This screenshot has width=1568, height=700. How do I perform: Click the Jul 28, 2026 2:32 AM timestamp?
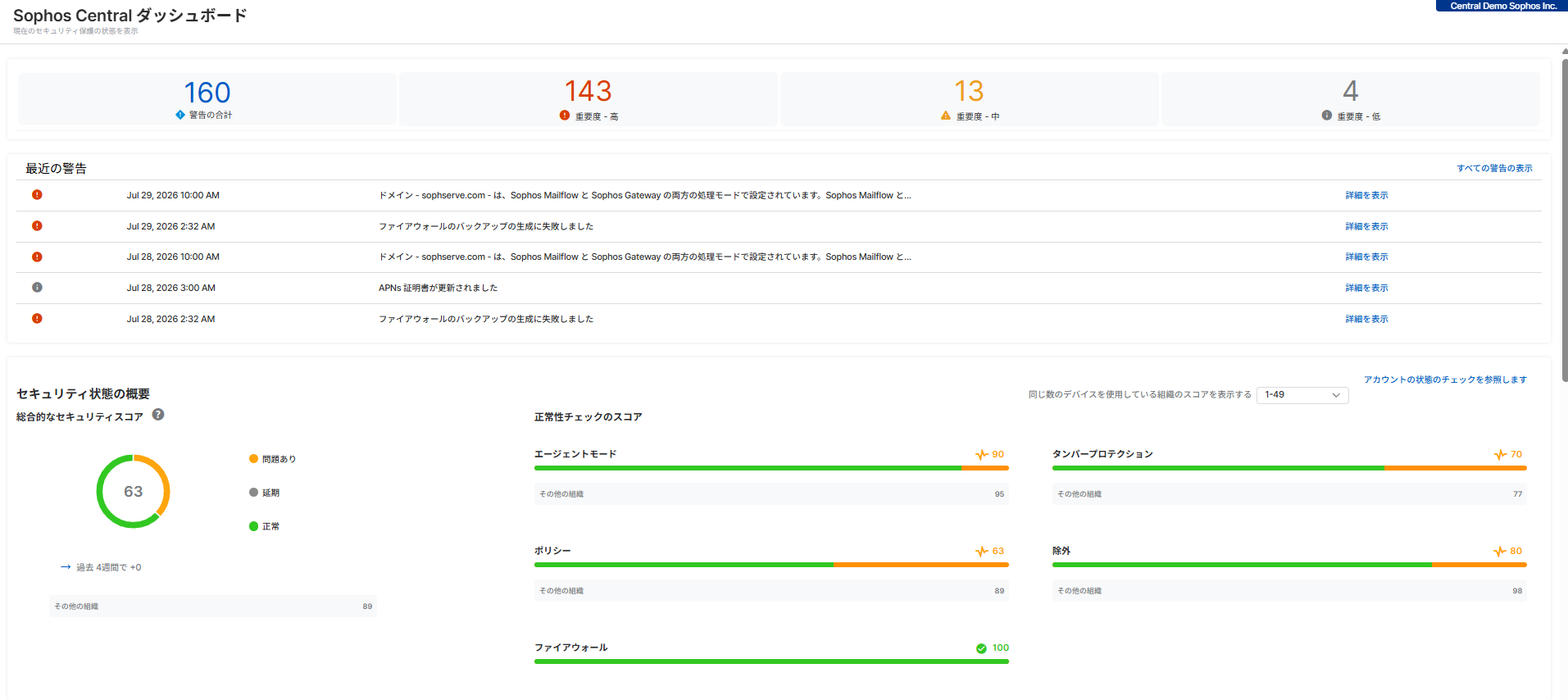[170, 319]
